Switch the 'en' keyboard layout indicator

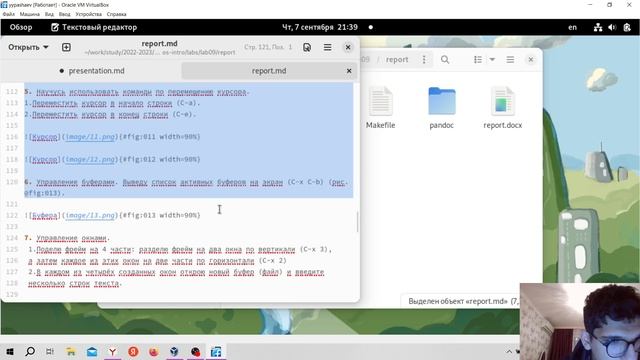point(573,27)
